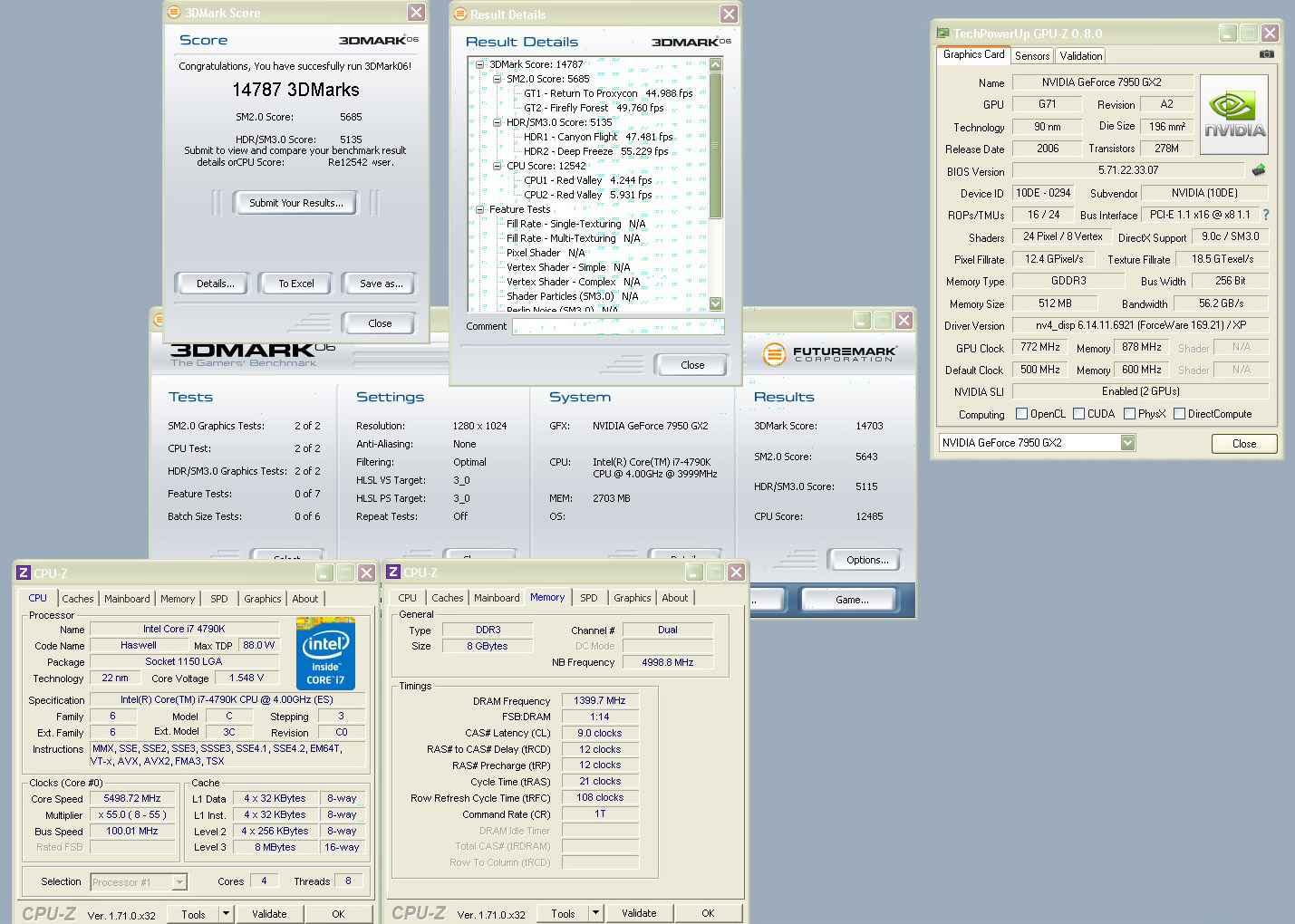Image resolution: width=1295 pixels, height=924 pixels.
Task: Check the PhysX checkbox
Action: pos(1130,414)
